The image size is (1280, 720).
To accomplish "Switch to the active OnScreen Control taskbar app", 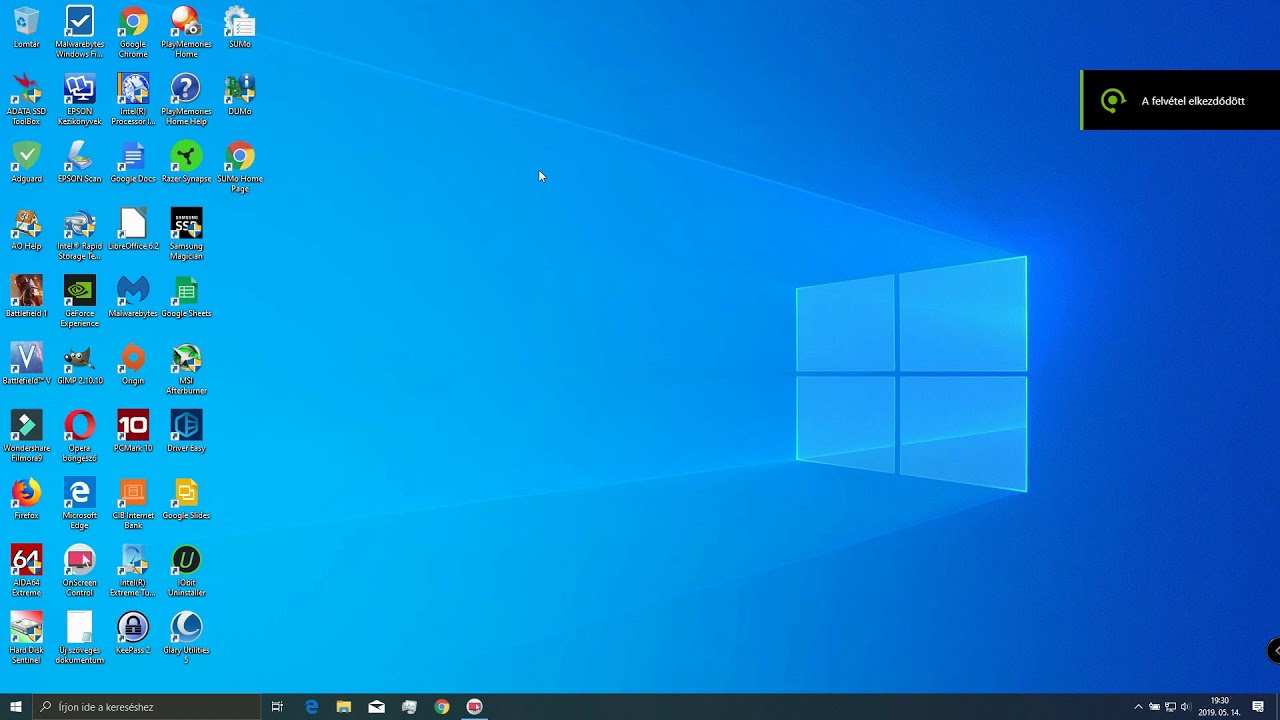I will pos(475,707).
